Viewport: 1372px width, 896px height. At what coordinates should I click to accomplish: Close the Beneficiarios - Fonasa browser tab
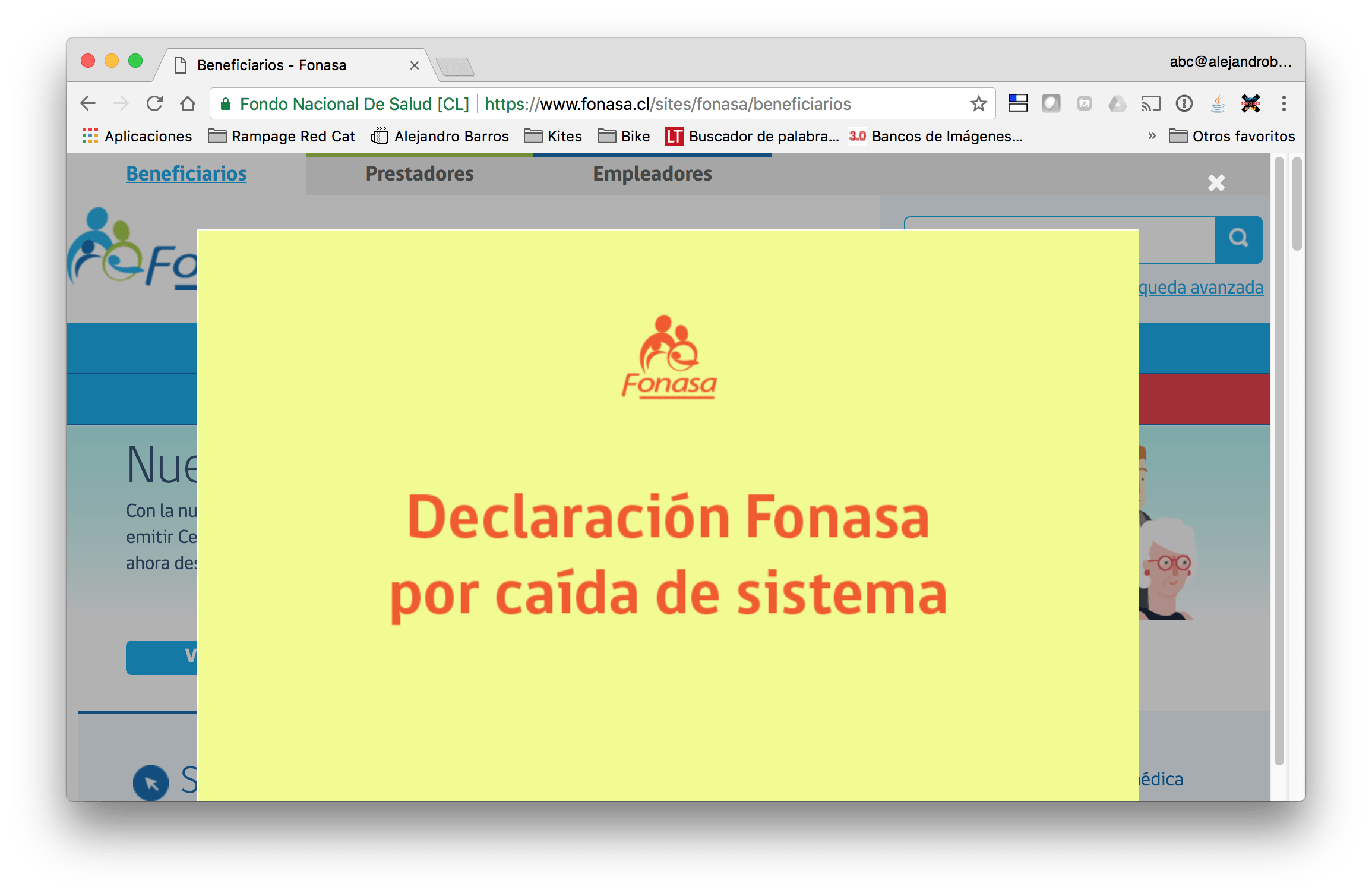(x=415, y=65)
